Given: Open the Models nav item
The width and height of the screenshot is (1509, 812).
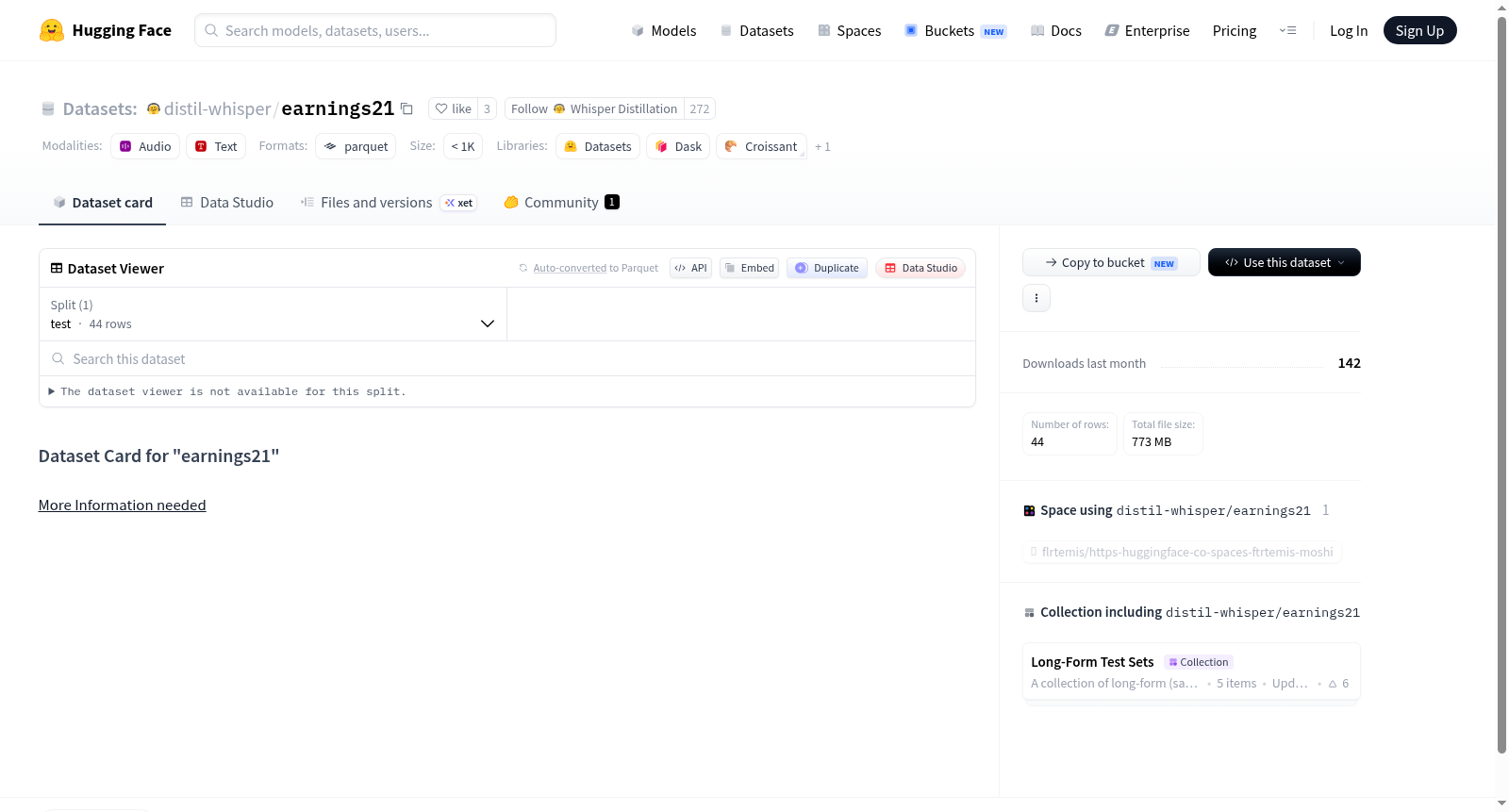Looking at the screenshot, I should point(664,30).
